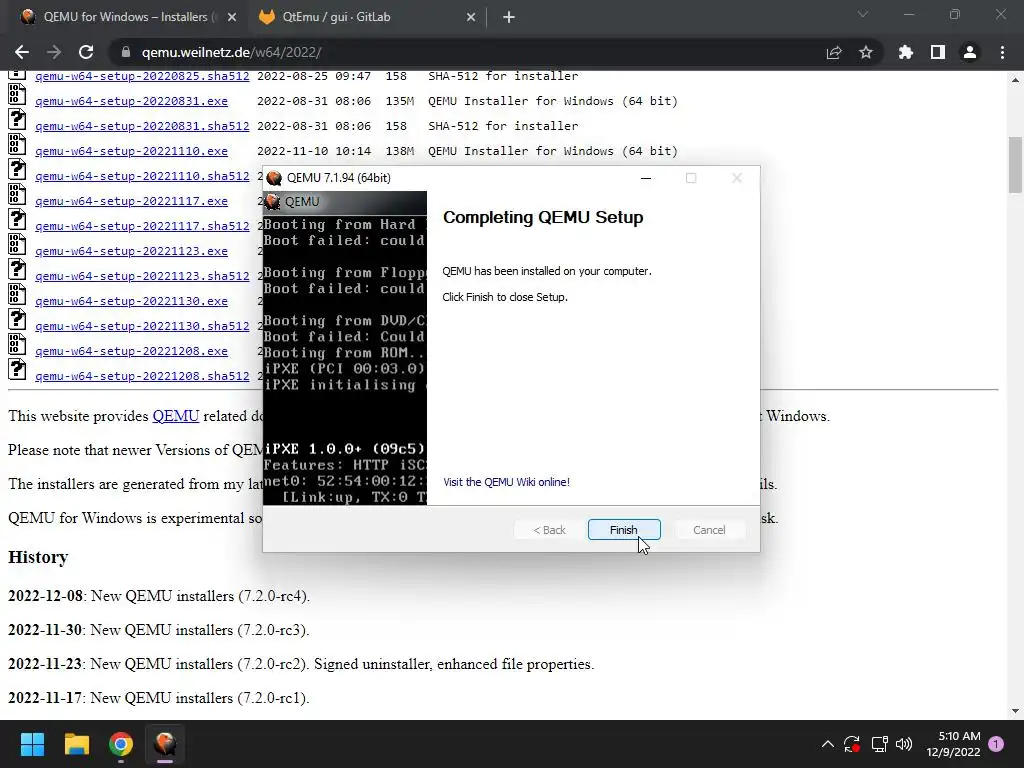Open the Windows Start menu

click(32, 744)
